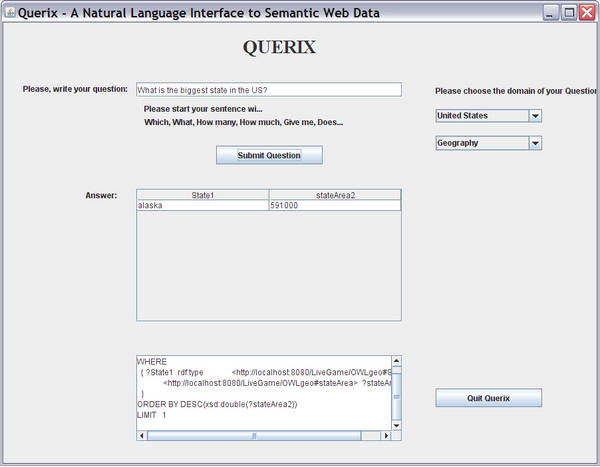The height and width of the screenshot is (467, 600).
Task: Click the stateArea2 column header
Action: tap(334, 195)
